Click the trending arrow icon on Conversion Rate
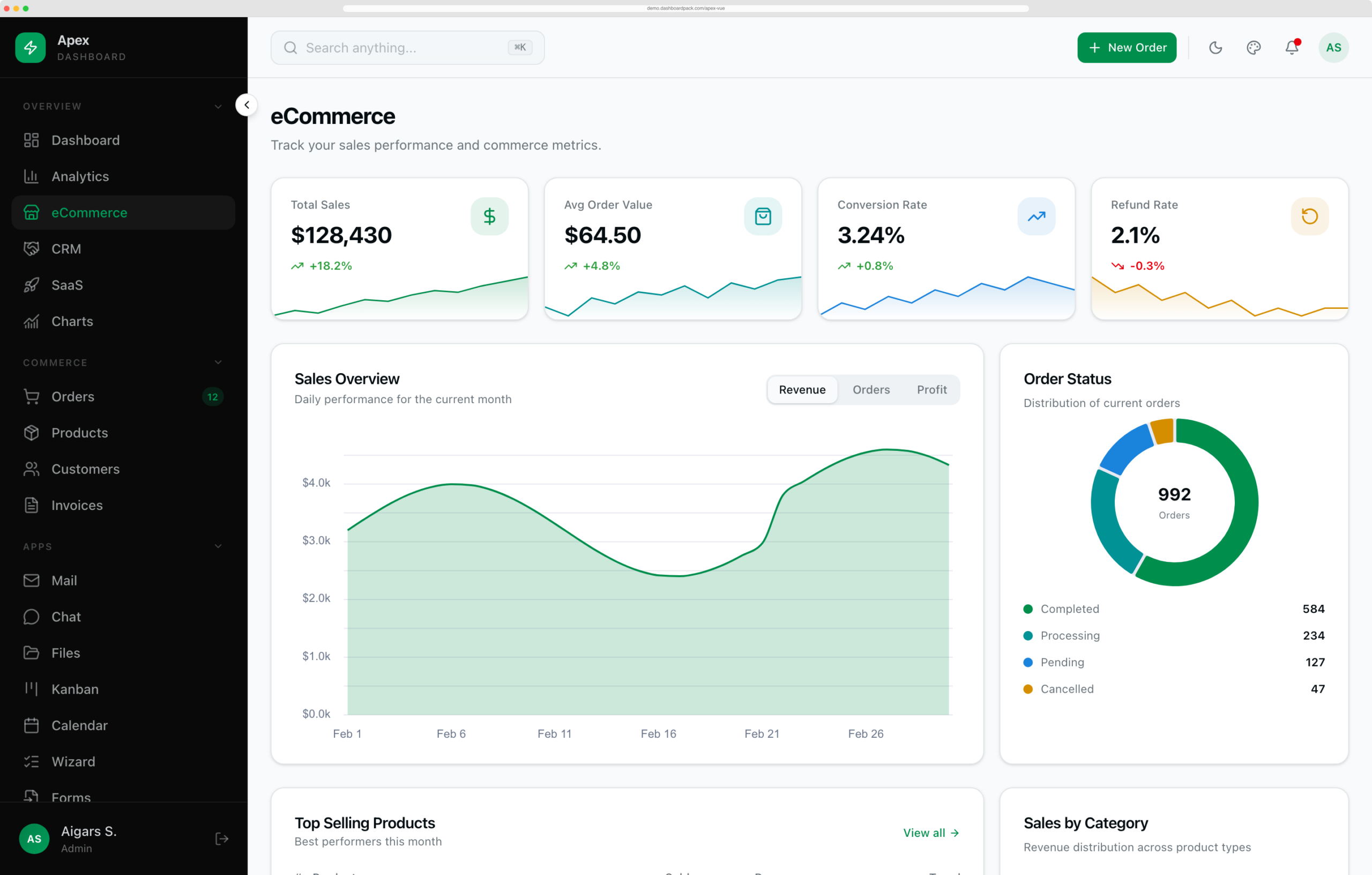Screen dimensions: 1372x875 coord(1037,216)
